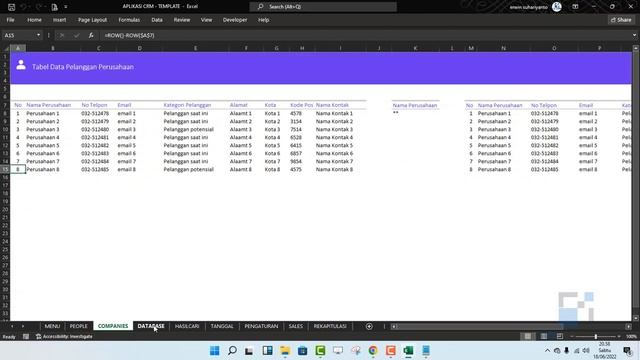
Task: Click the Undo arrow icon
Action: tap(24, 7)
